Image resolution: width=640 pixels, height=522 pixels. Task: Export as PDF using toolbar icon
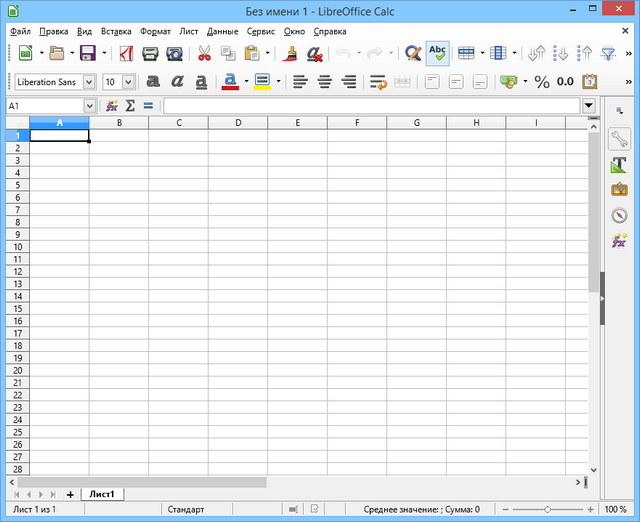[125, 54]
